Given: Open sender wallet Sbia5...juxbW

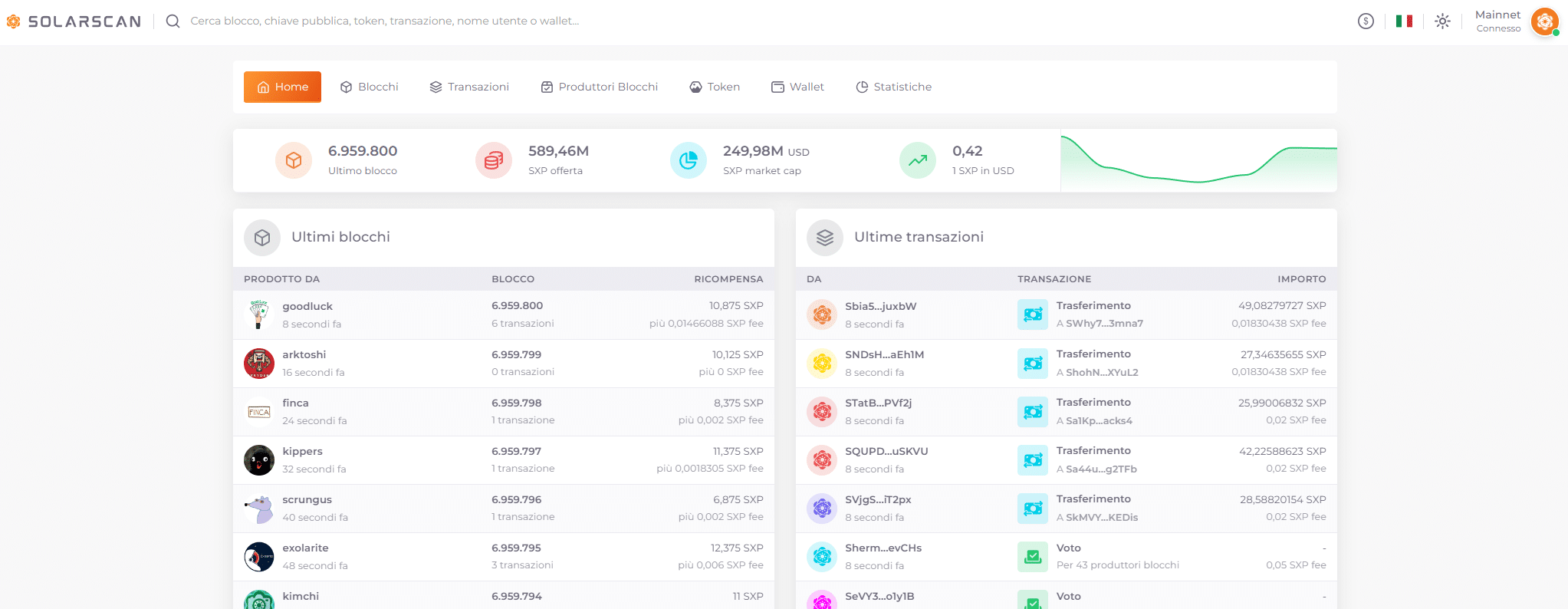Looking at the screenshot, I should pos(881,306).
